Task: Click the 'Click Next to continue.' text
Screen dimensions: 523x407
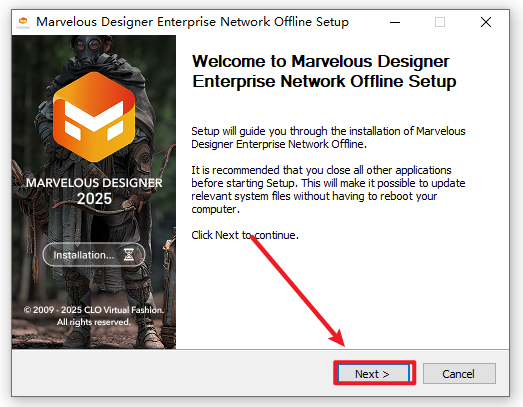Action: coord(245,235)
